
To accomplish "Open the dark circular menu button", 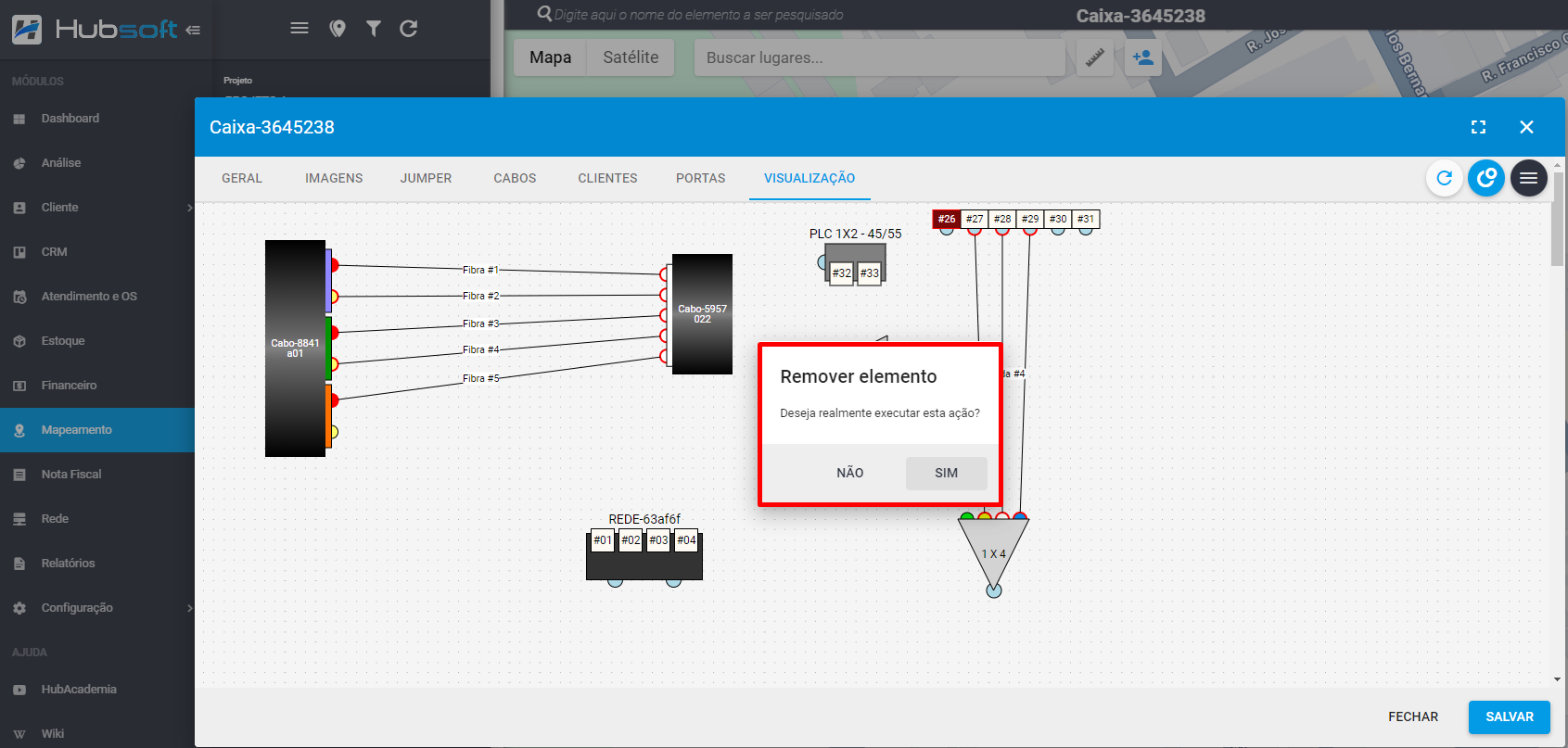I will pos(1528,178).
